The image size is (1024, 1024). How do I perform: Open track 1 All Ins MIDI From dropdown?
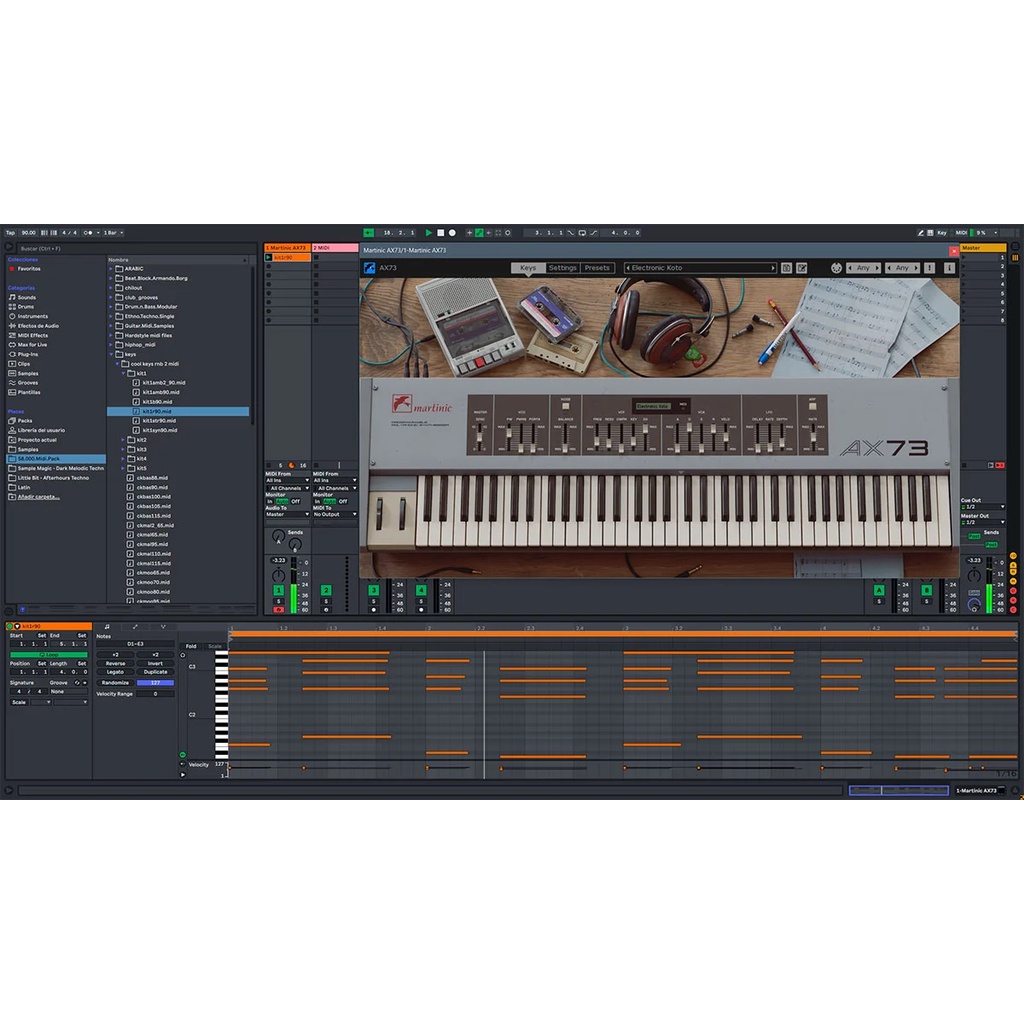pyautogui.click(x=287, y=481)
